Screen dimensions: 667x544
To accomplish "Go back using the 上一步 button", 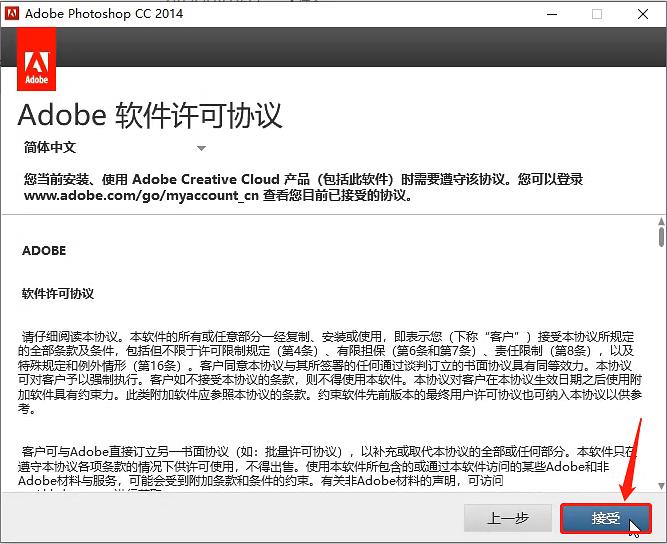I will 508,518.
